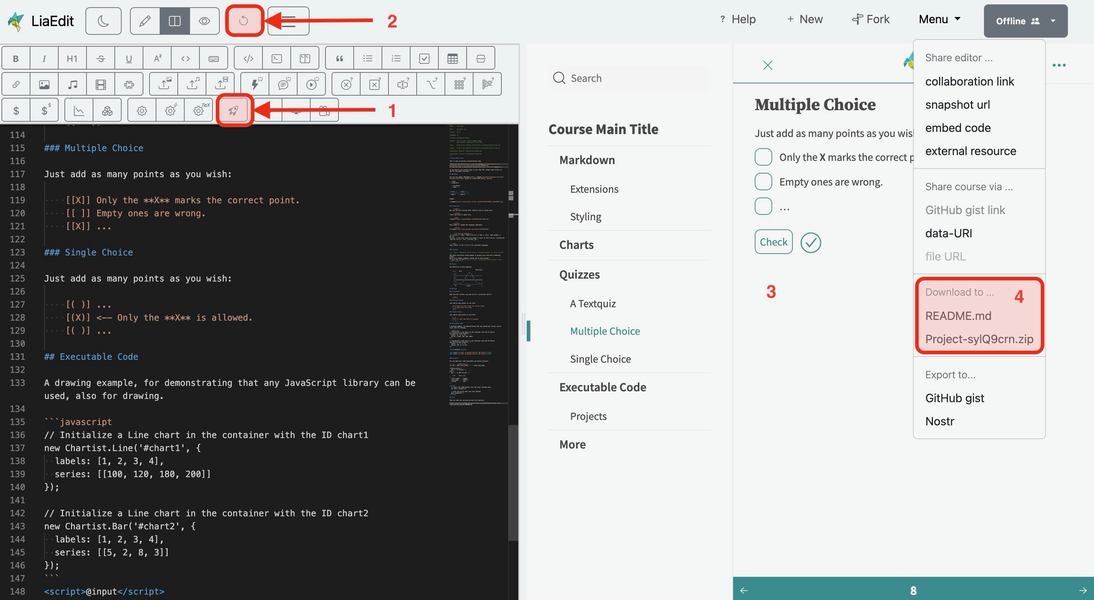Open the Menu dropdown in the header
Screen dimensions: 1094x600
tap(938, 18)
